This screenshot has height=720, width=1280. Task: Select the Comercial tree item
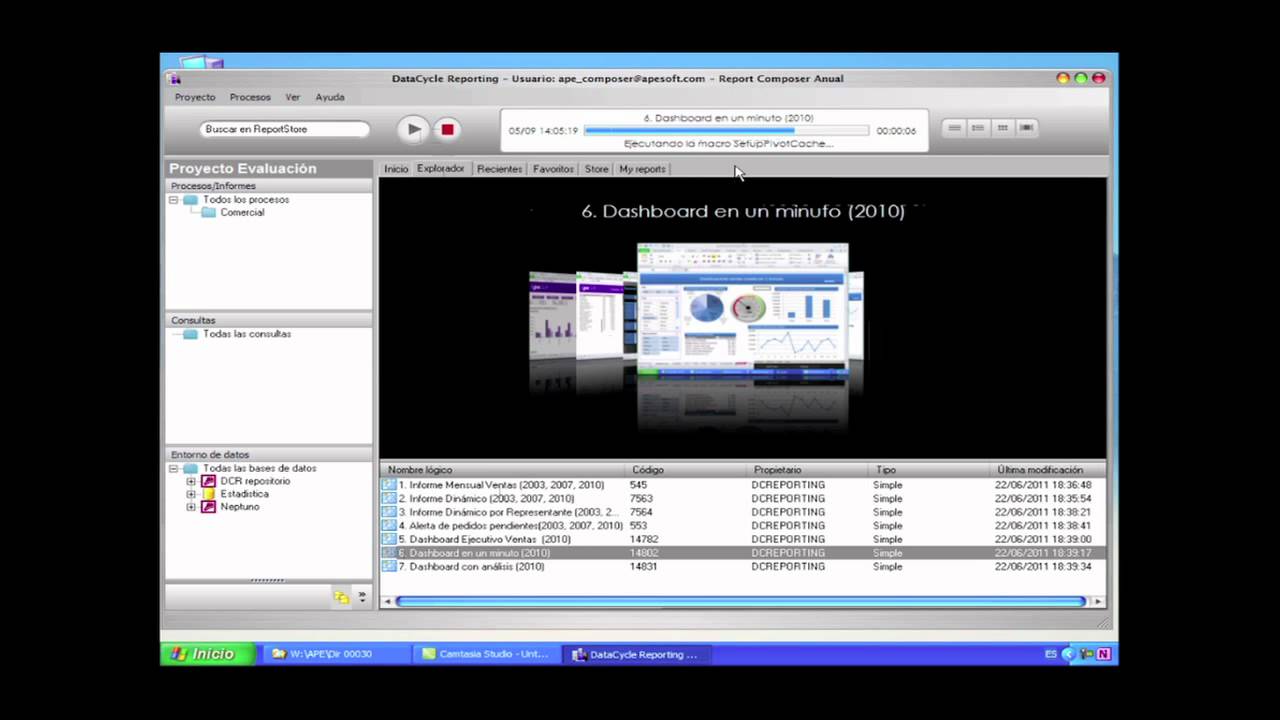tap(242, 213)
